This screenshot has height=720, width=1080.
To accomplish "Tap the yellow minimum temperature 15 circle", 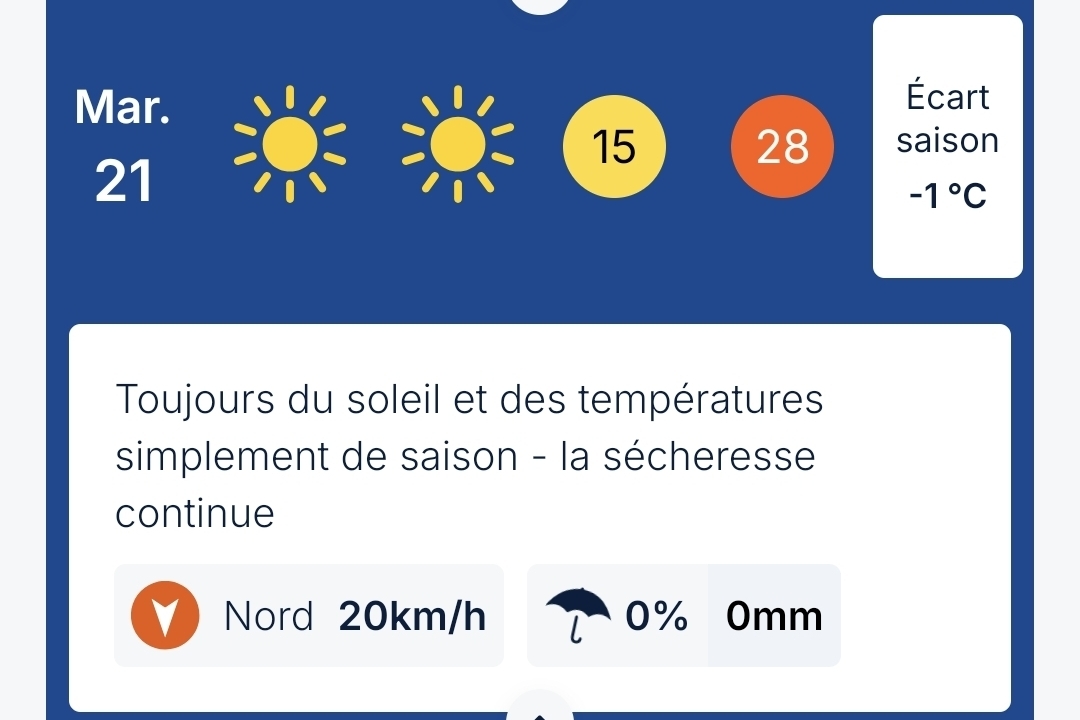I will [614, 146].
